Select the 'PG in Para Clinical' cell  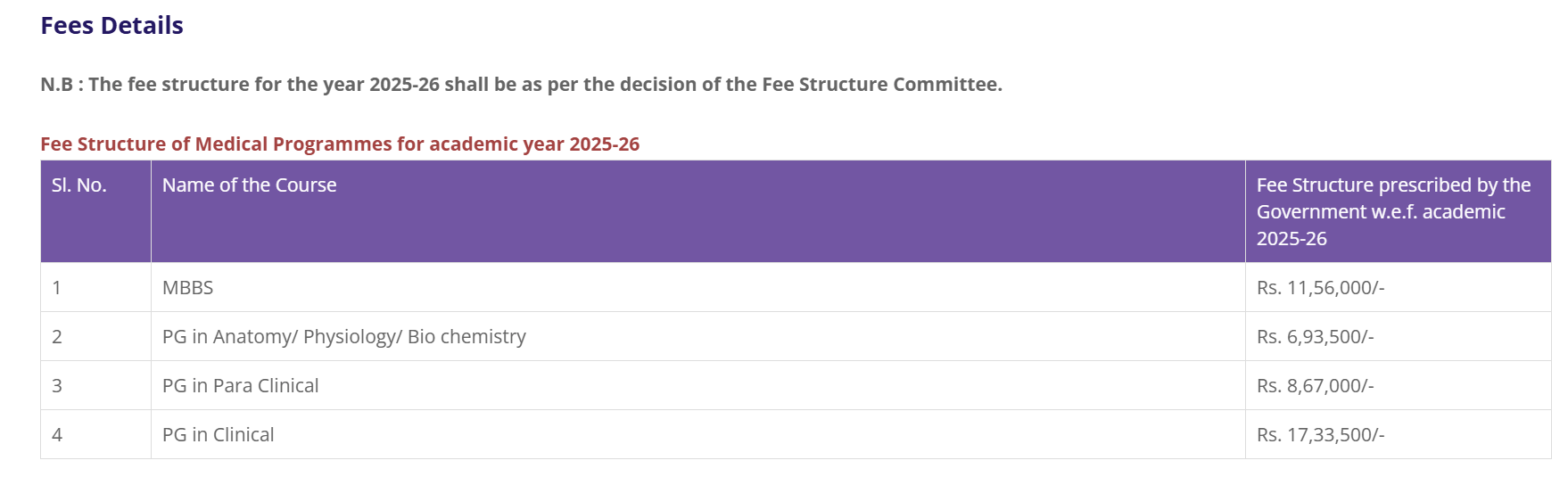click(240, 386)
